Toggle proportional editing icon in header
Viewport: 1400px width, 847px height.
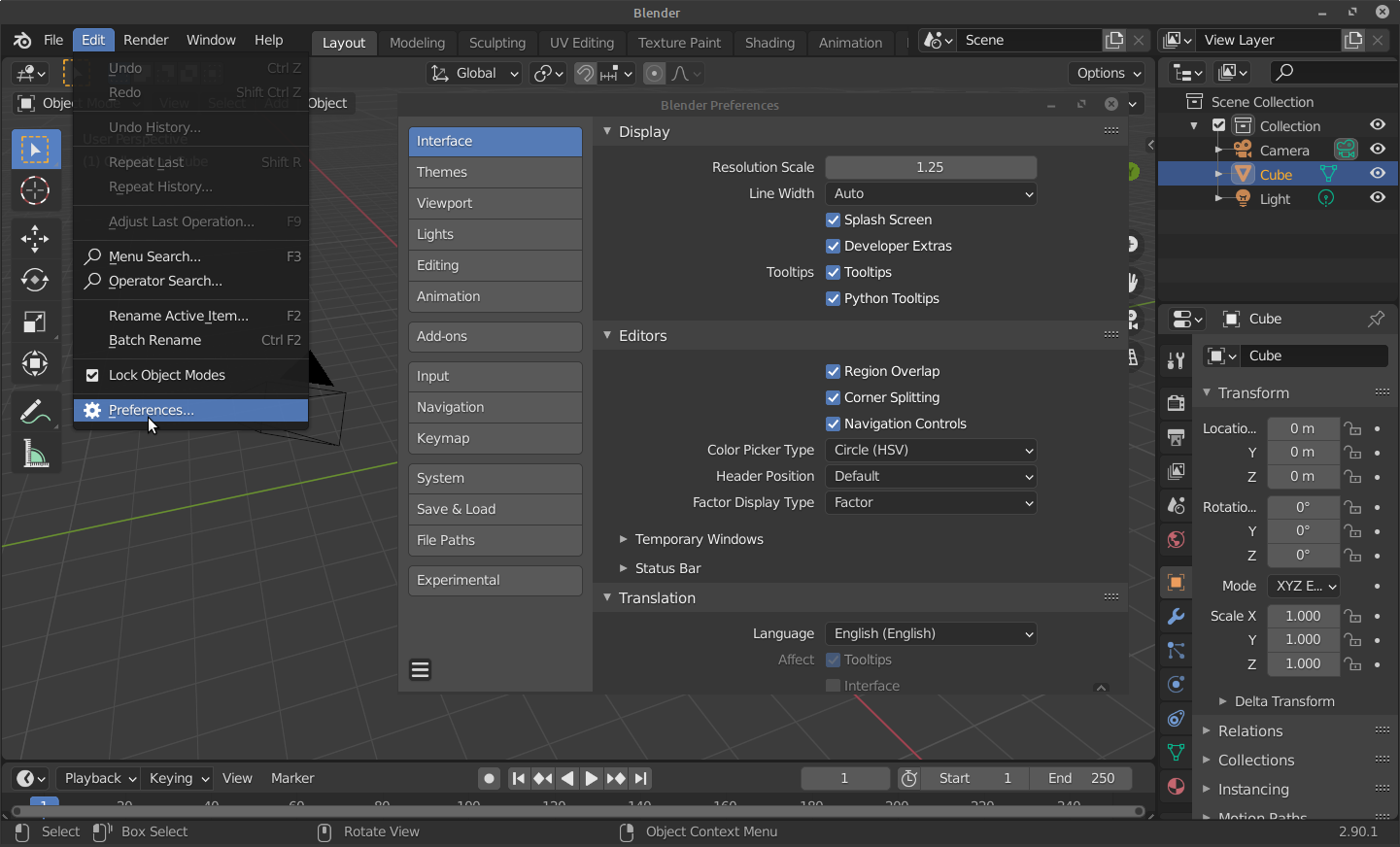[655, 74]
